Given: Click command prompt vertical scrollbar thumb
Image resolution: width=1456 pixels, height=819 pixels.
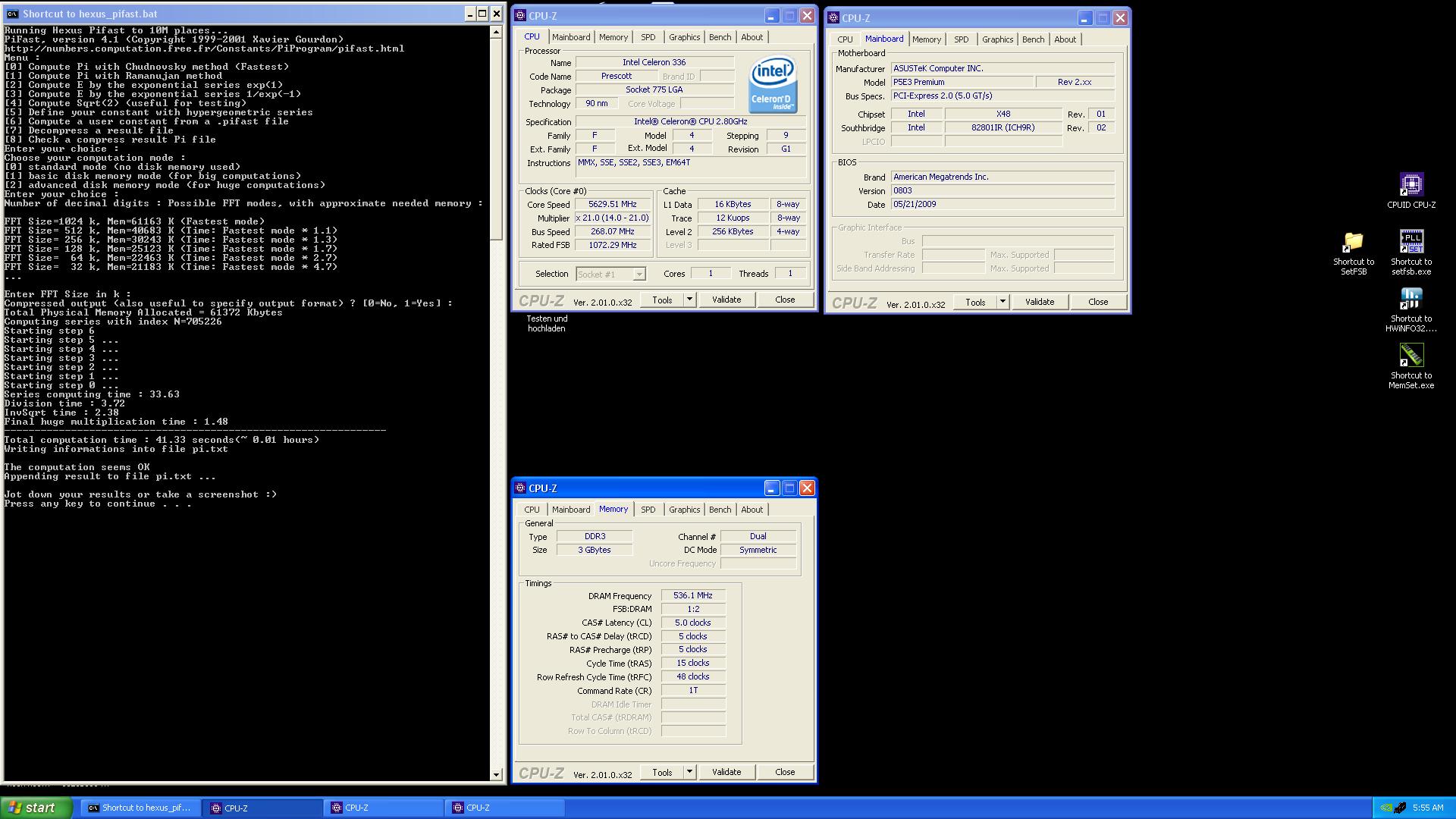Looking at the screenshot, I should (x=497, y=140).
